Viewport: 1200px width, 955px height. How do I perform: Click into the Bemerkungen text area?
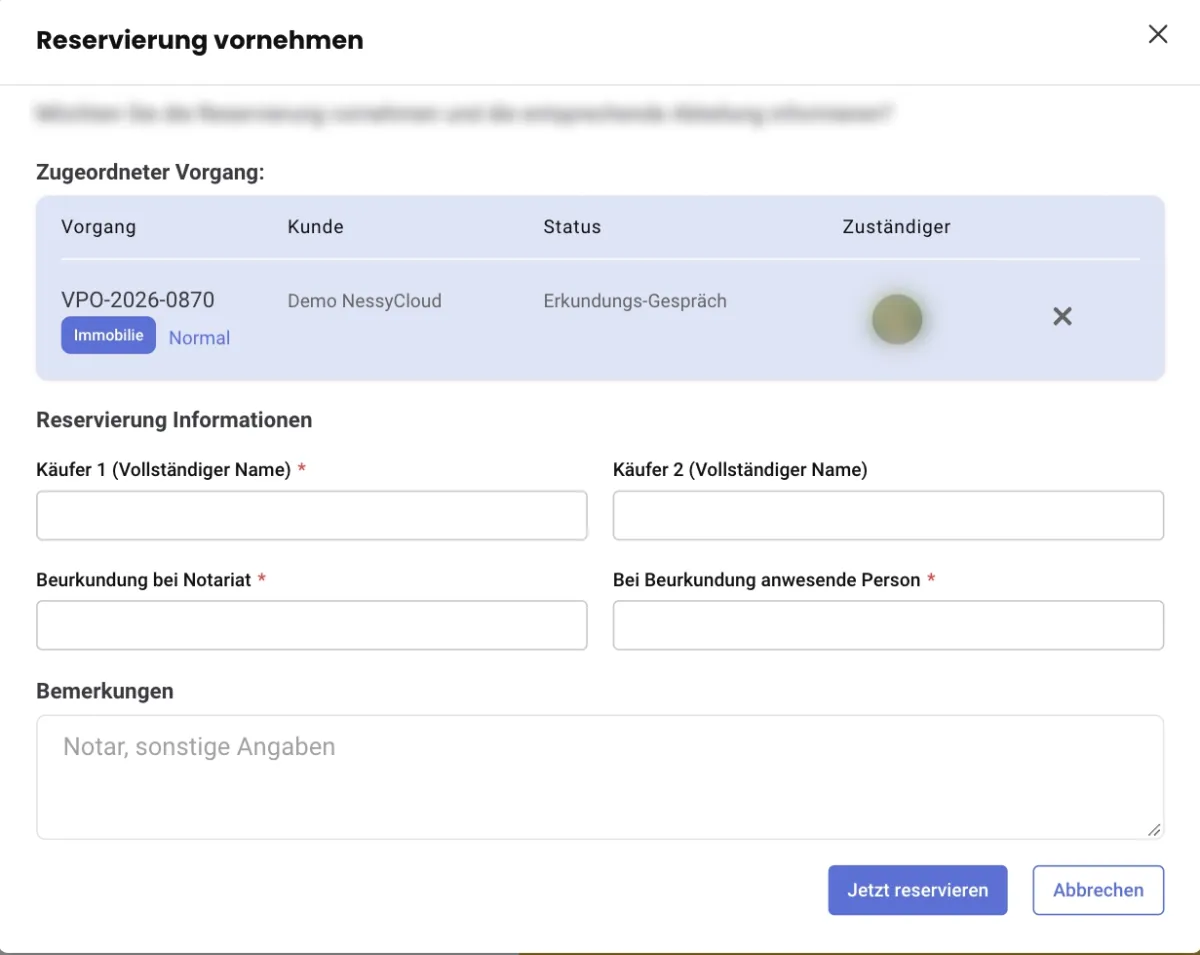600,777
